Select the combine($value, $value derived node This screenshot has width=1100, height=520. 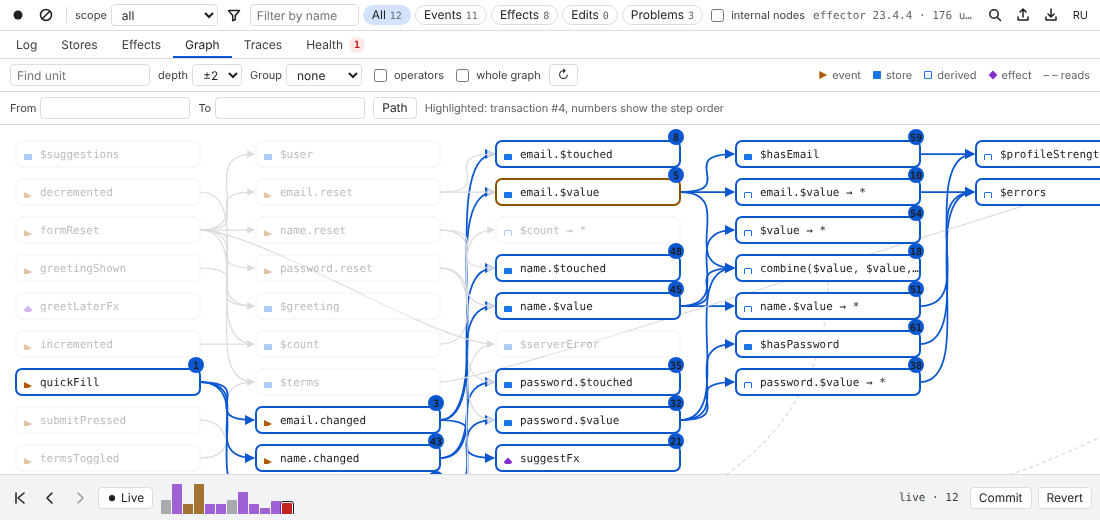pos(828,268)
